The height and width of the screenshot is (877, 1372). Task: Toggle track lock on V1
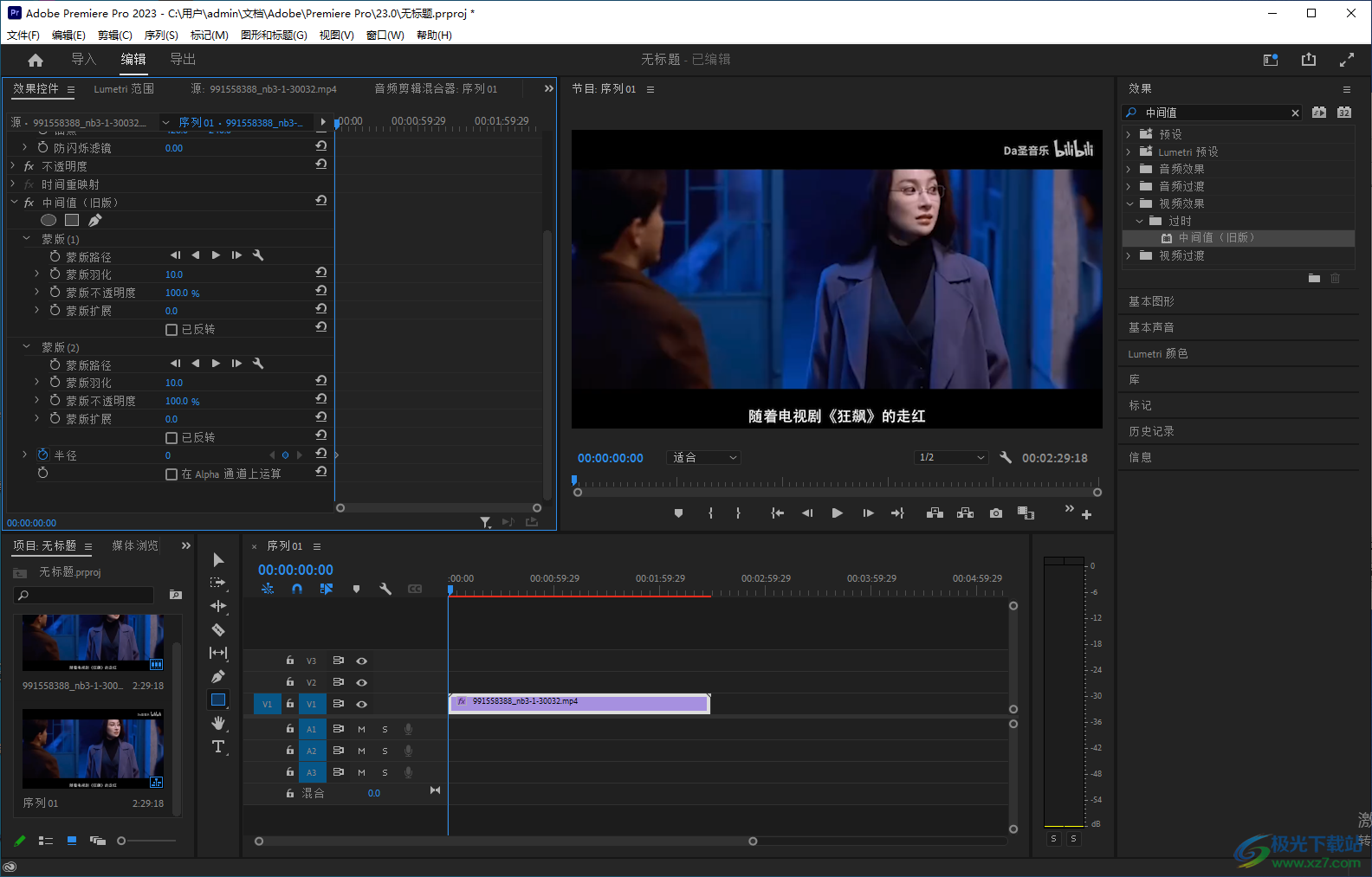pyautogui.click(x=290, y=704)
